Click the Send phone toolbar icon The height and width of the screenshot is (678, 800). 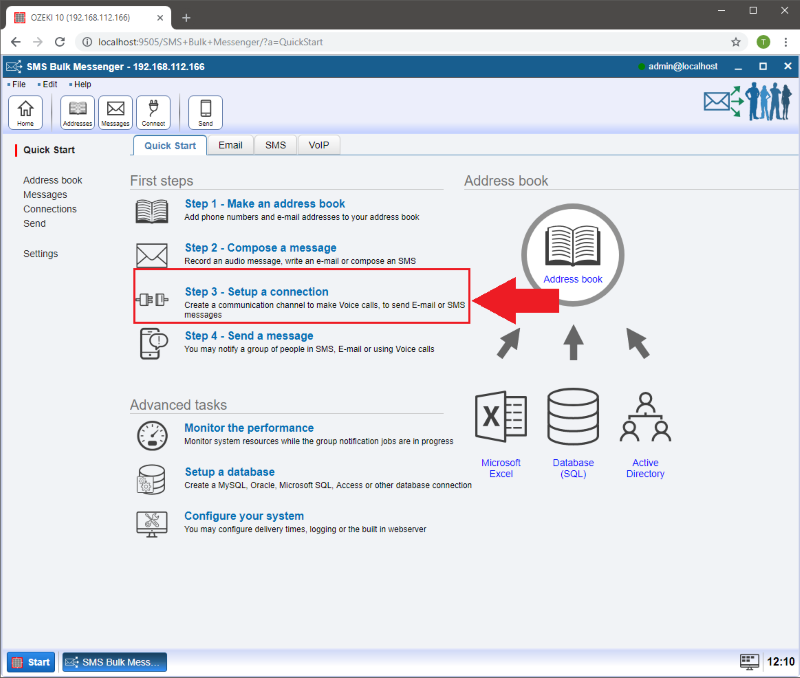click(x=205, y=111)
